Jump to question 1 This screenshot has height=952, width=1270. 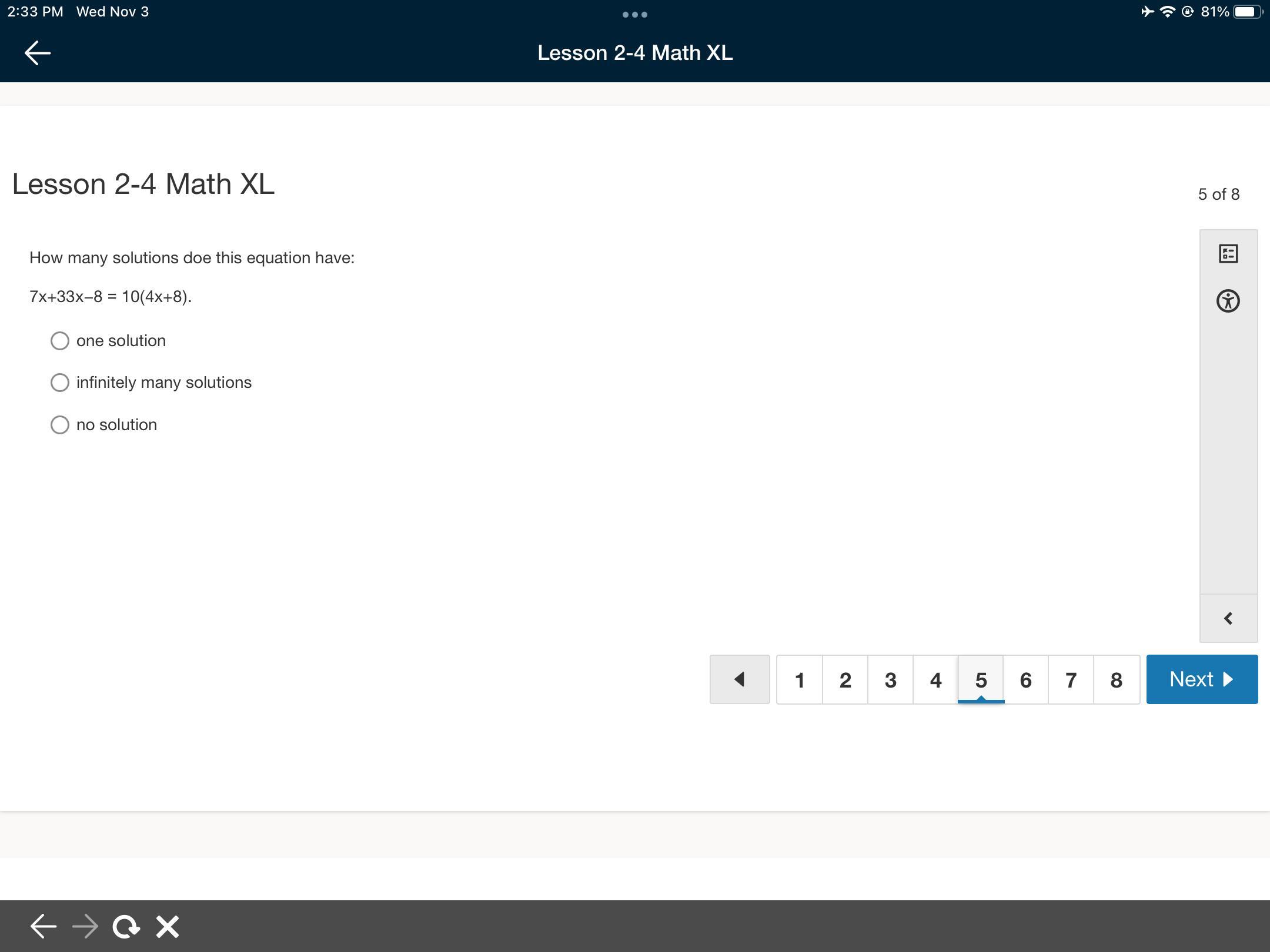click(800, 680)
